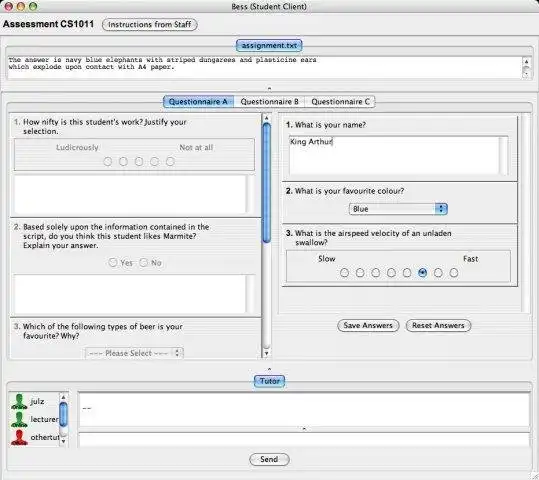Click the questionnaire A vertical scrollbar thumb
539x480 pixels.
[x=266, y=183]
